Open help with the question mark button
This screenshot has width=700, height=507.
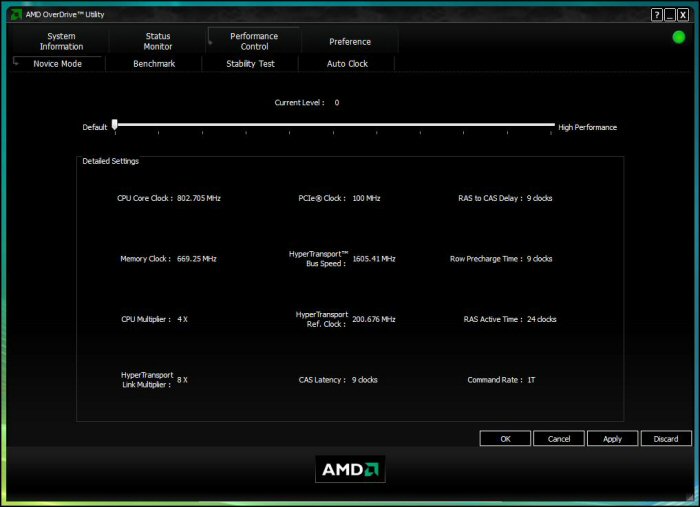(x=657, y=15)
